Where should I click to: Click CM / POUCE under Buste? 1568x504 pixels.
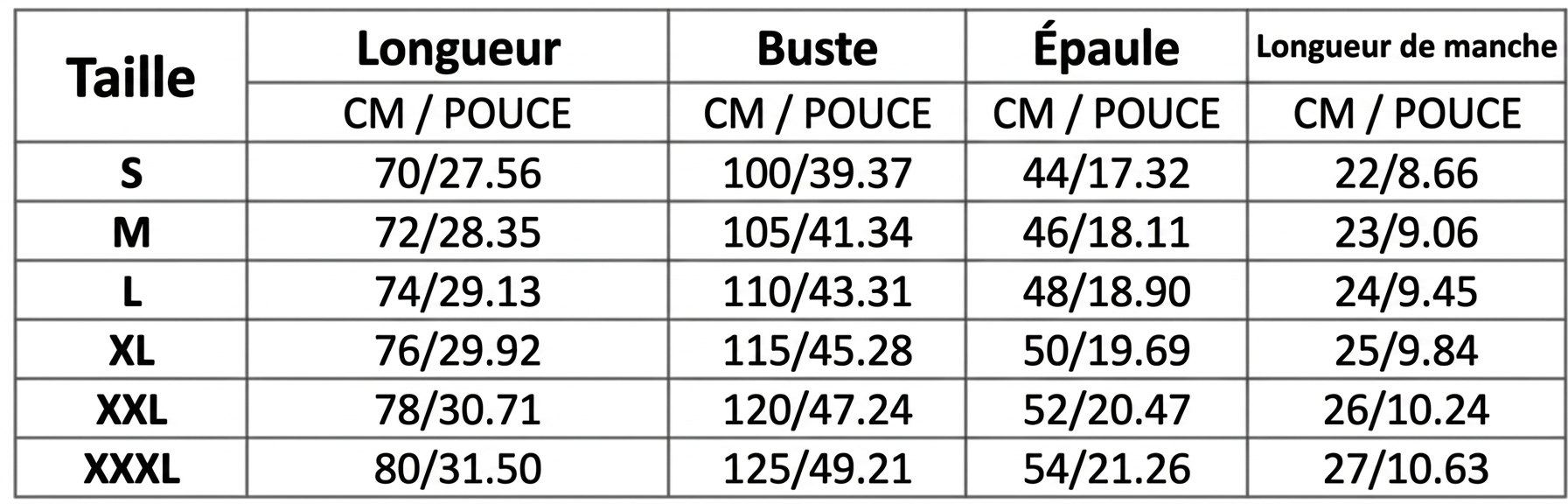coord(817,114)
